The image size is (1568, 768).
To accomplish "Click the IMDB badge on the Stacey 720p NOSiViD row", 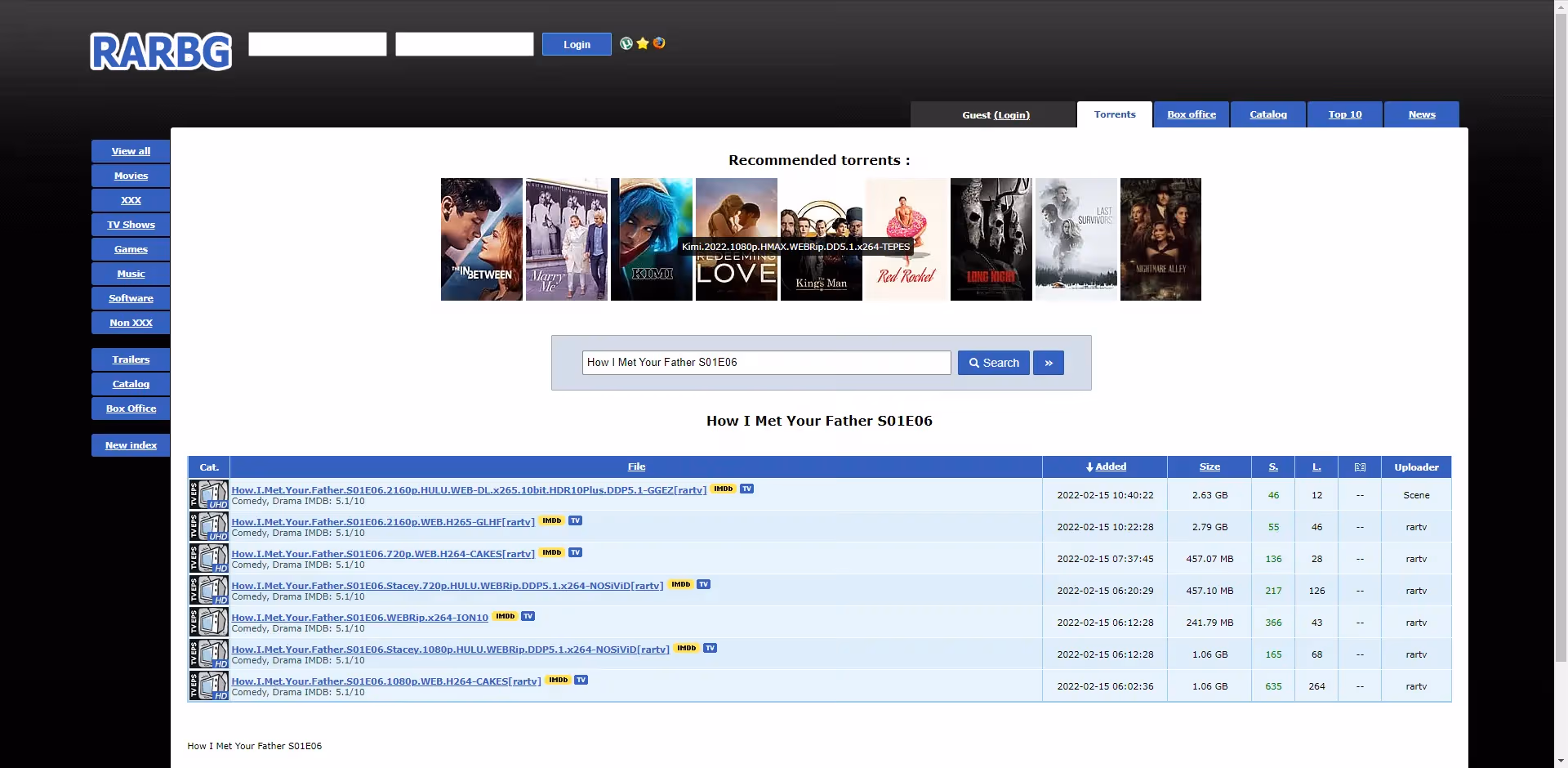I will point(680,584).
